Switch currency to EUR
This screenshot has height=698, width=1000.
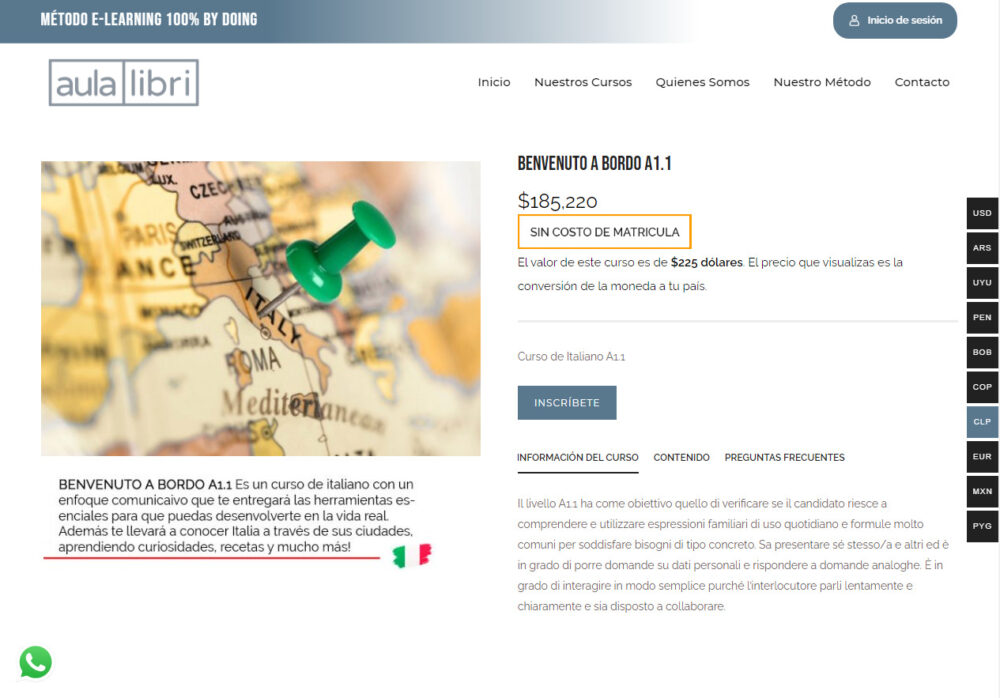982,456
